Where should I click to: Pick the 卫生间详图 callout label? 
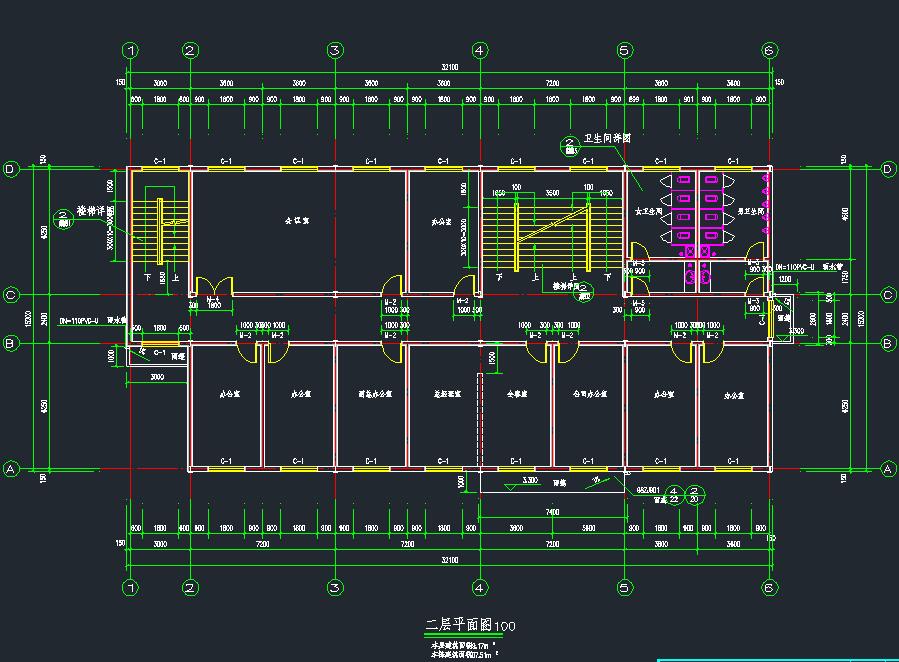point(607,138)
